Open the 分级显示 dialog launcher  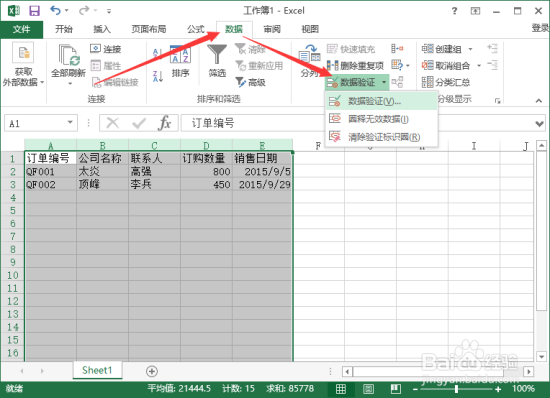497,101
